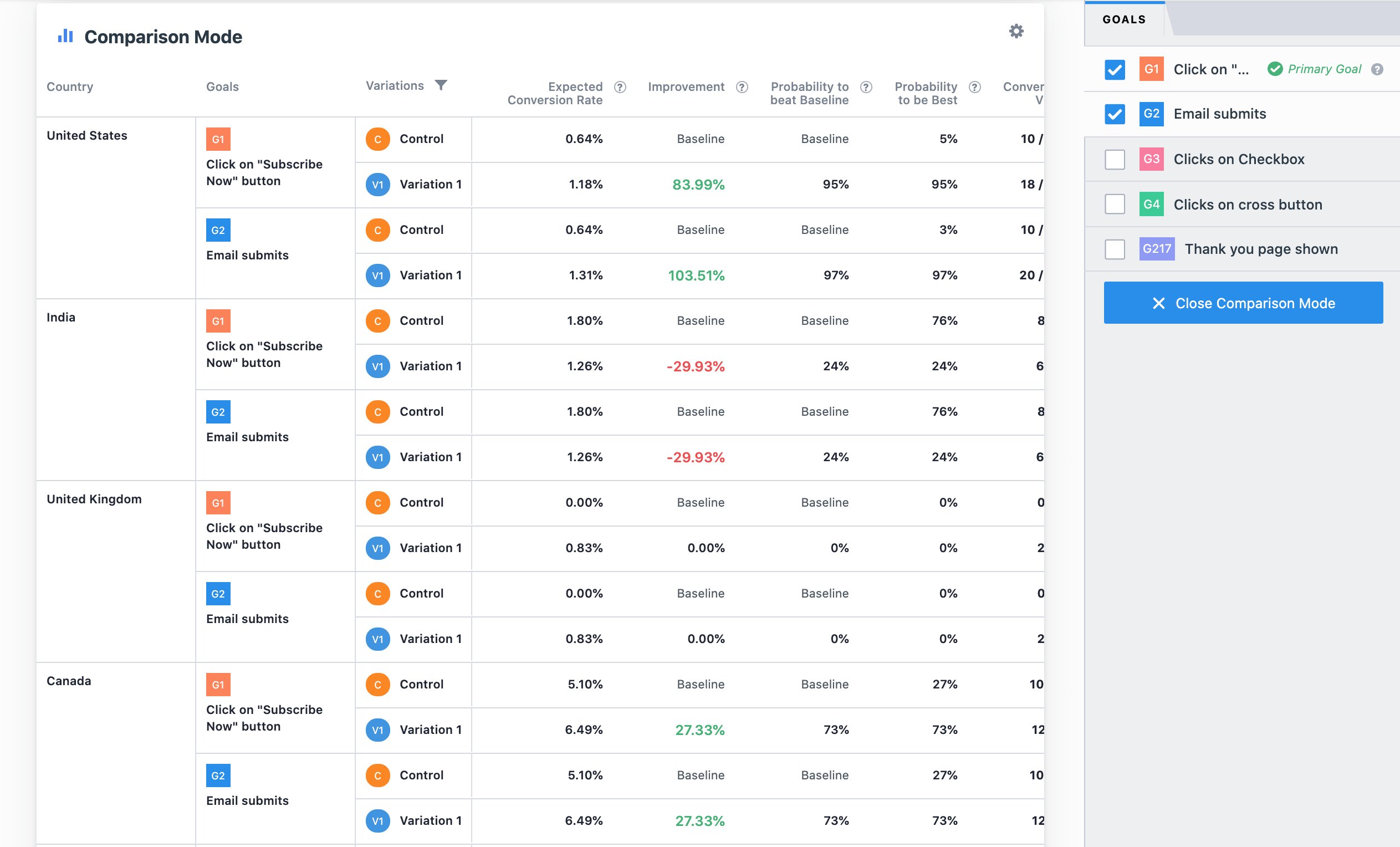Screen dimensions: 1400x847
Task: Click G2 badge in India row
Action: 218,412
